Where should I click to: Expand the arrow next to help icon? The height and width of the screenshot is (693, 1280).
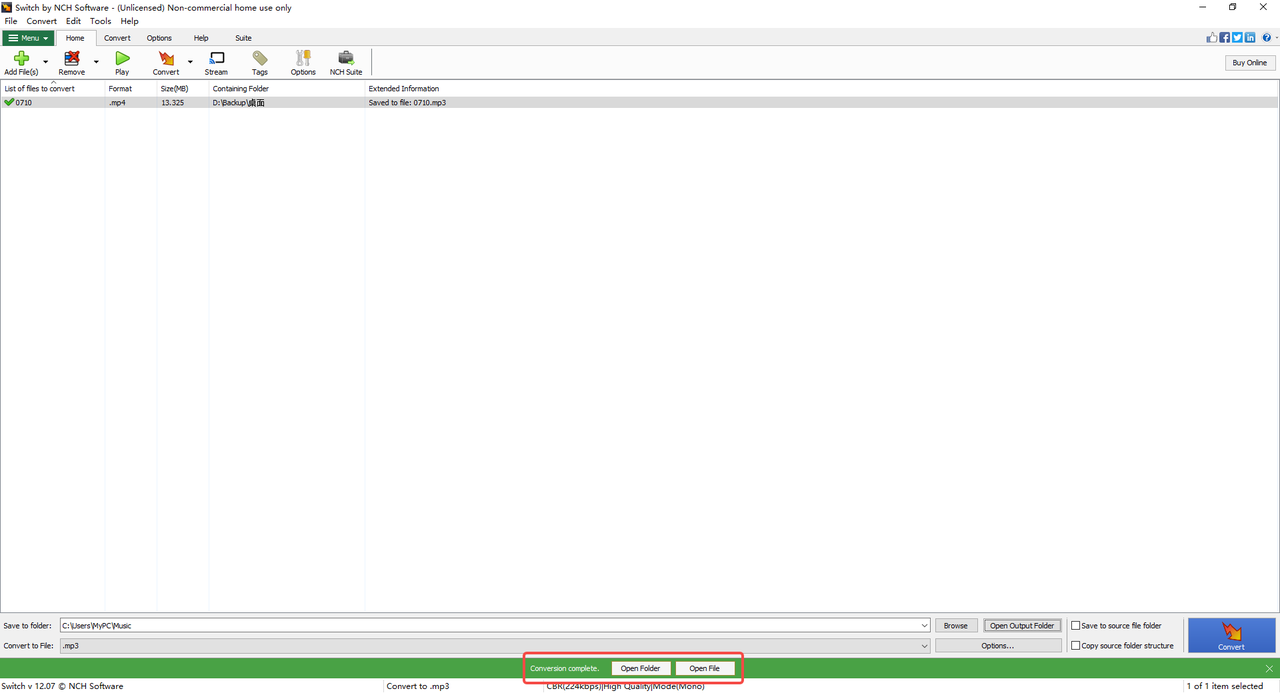(1276, 38)
